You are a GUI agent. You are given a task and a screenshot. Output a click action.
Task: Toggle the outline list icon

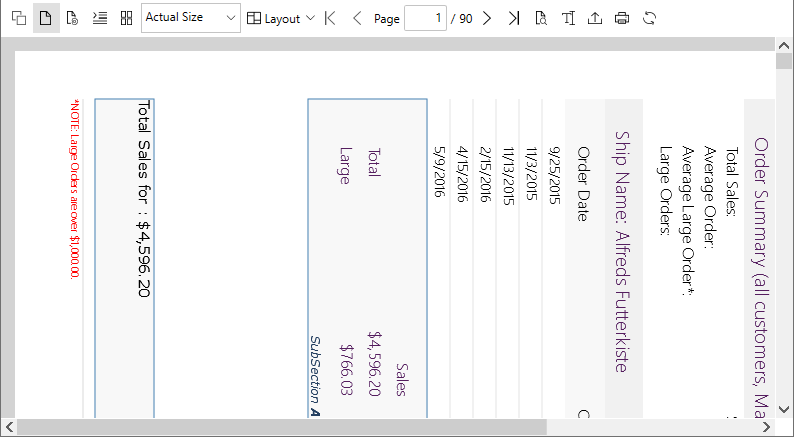tap(99, 18)
